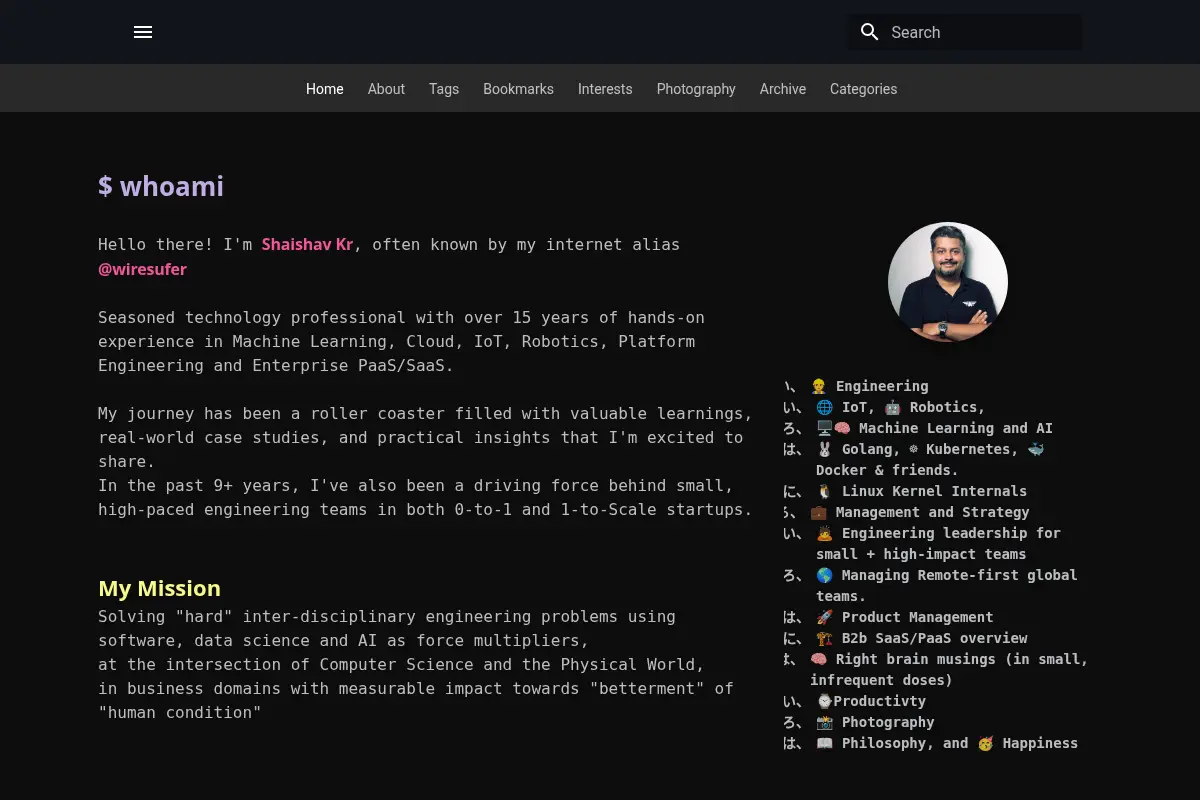Click the earth emoji beside Managing Remote-first
Screen dimensions: 1200x800
click(825, 575)
